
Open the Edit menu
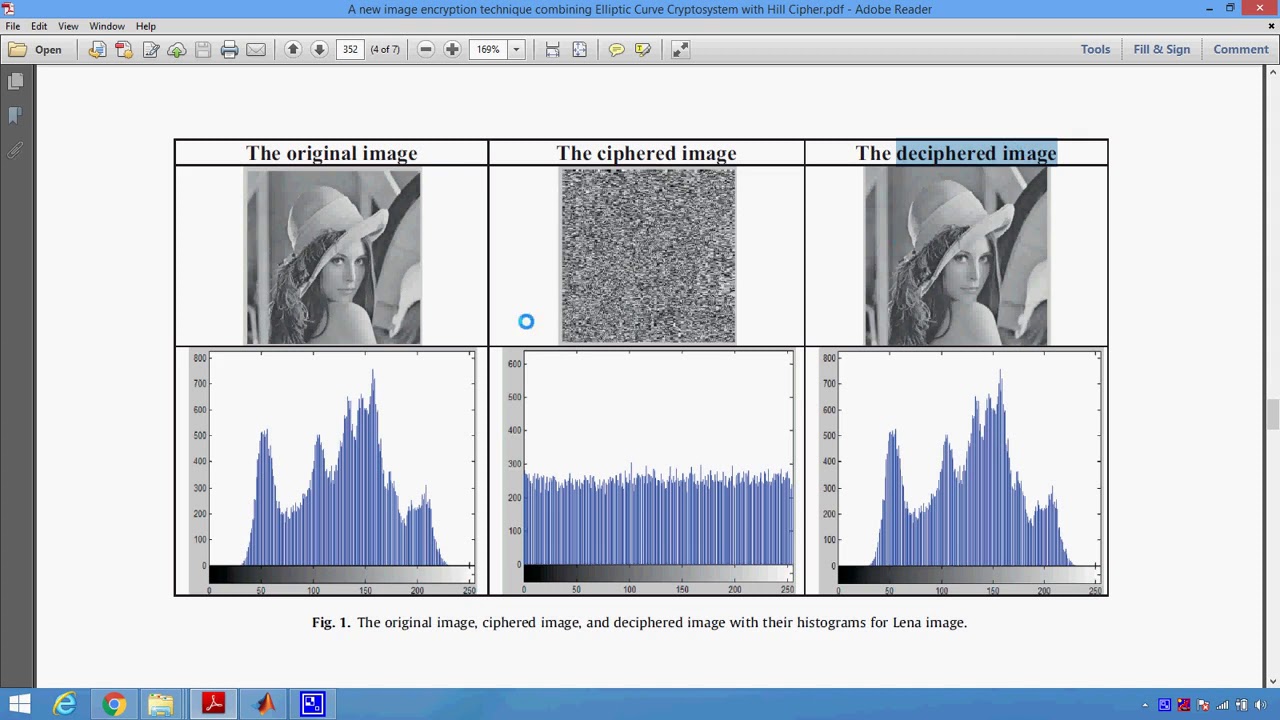[x=39, y=26]
